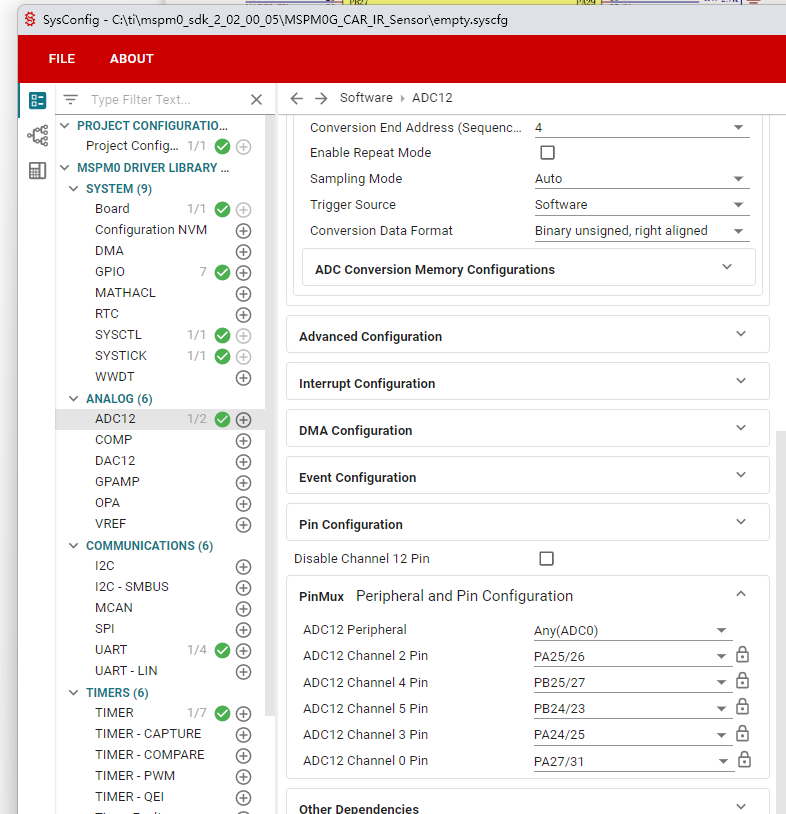Screen dimensions: 786x814
Task: Open ADC12 Peripheral dropdown
Action: (633, 631)
